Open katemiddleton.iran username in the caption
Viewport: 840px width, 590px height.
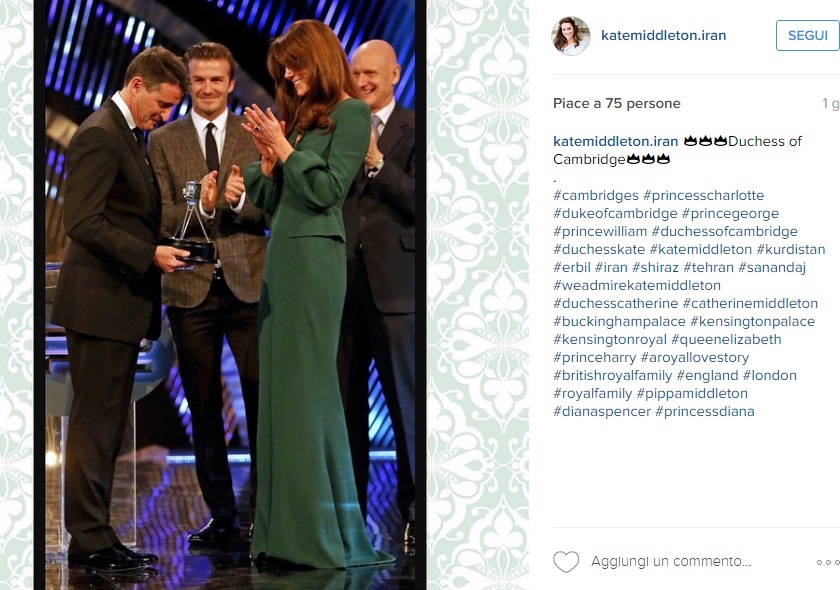click(616, 141)
